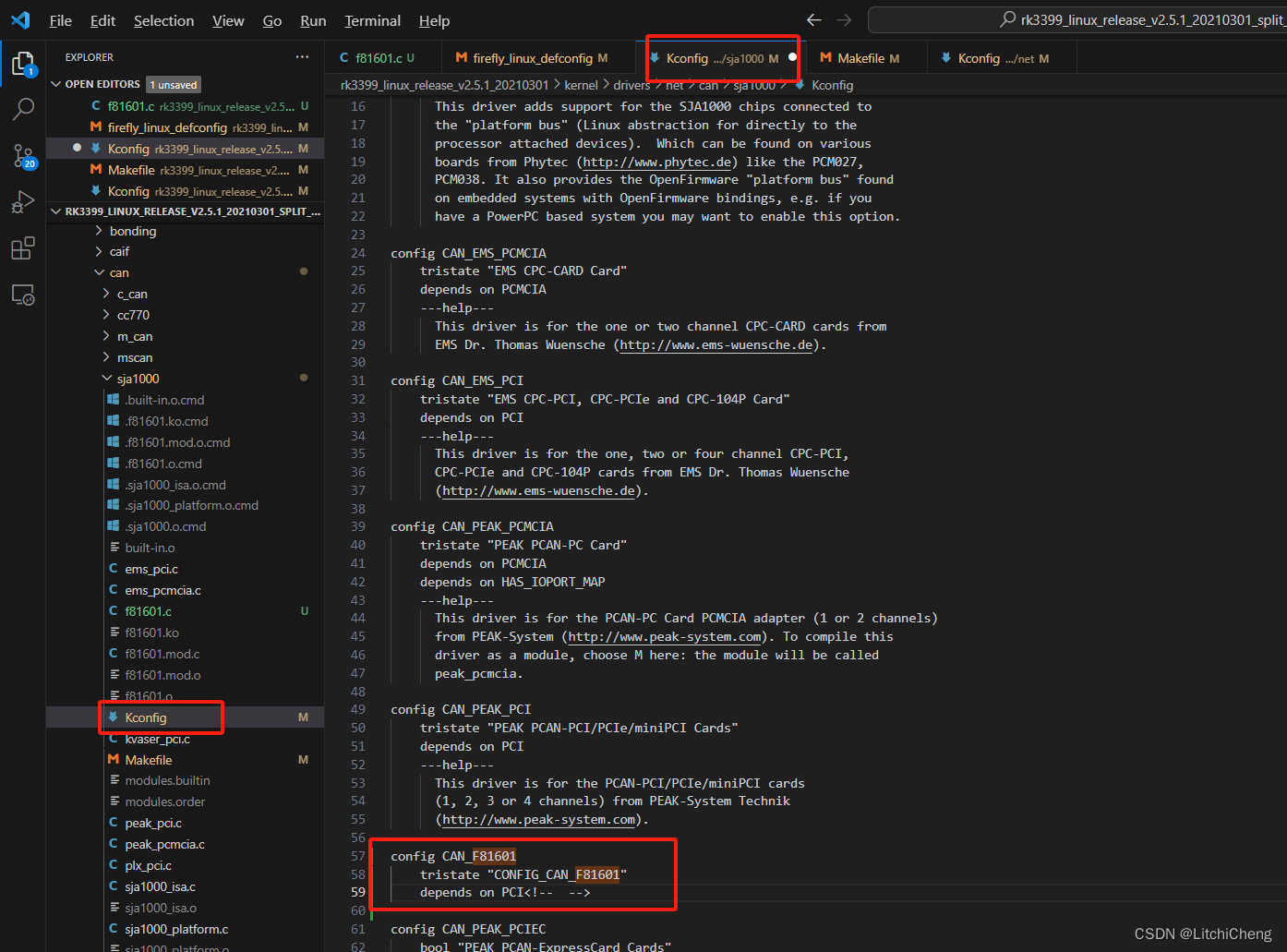The height and width of the screenshot is (952, 1287).
Task: Open Explorer views and more actions ellipsis
Action: 302,57
